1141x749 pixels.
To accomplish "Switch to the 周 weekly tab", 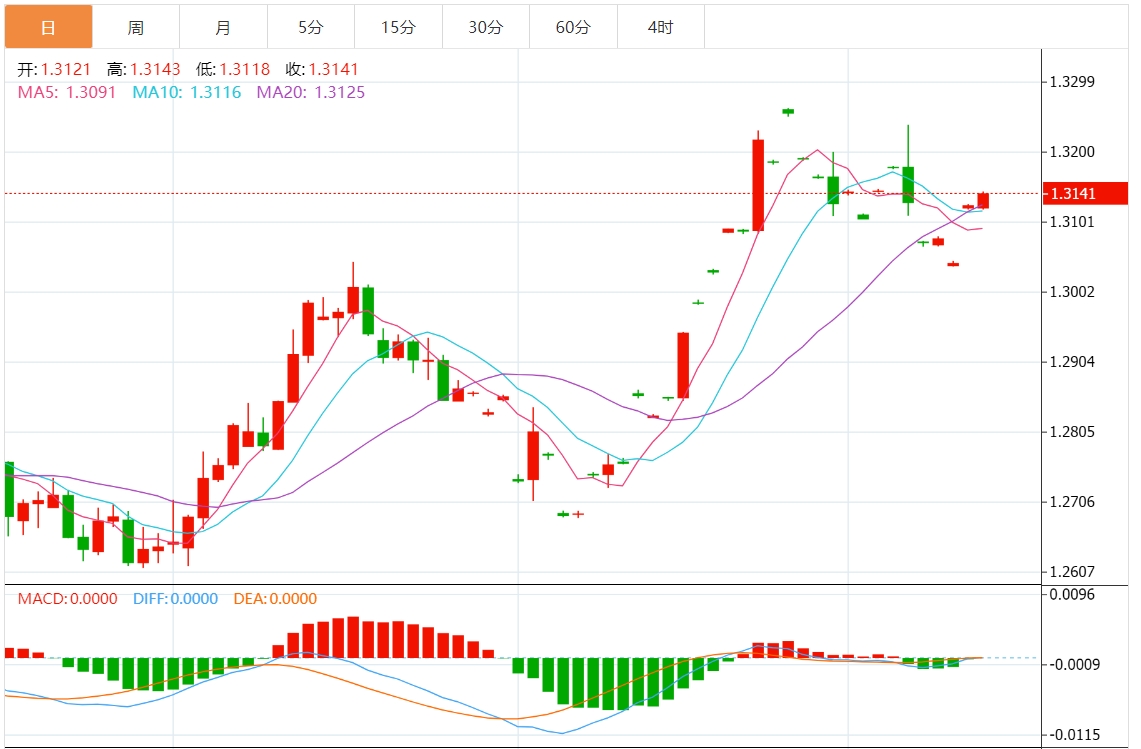I will [136, 27].
